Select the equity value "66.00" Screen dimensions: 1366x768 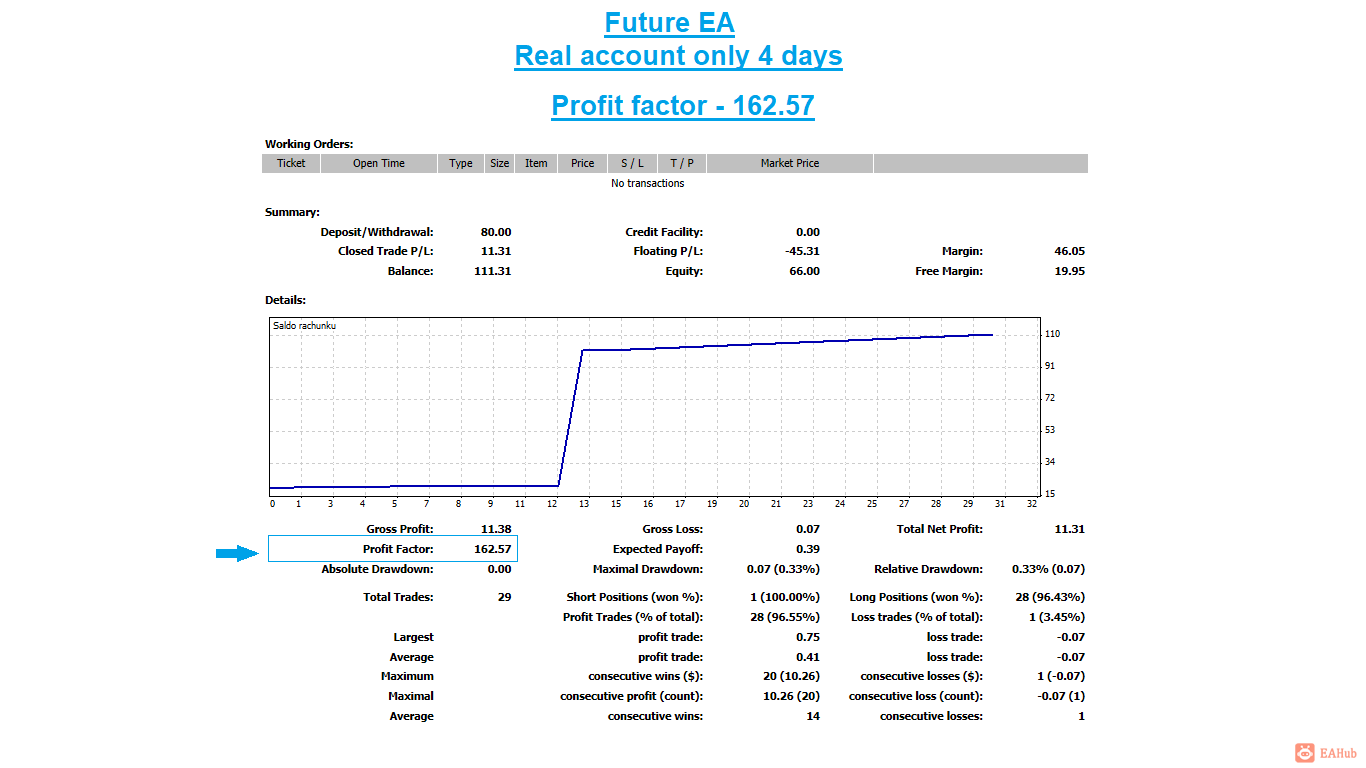[x=804, y=271]
